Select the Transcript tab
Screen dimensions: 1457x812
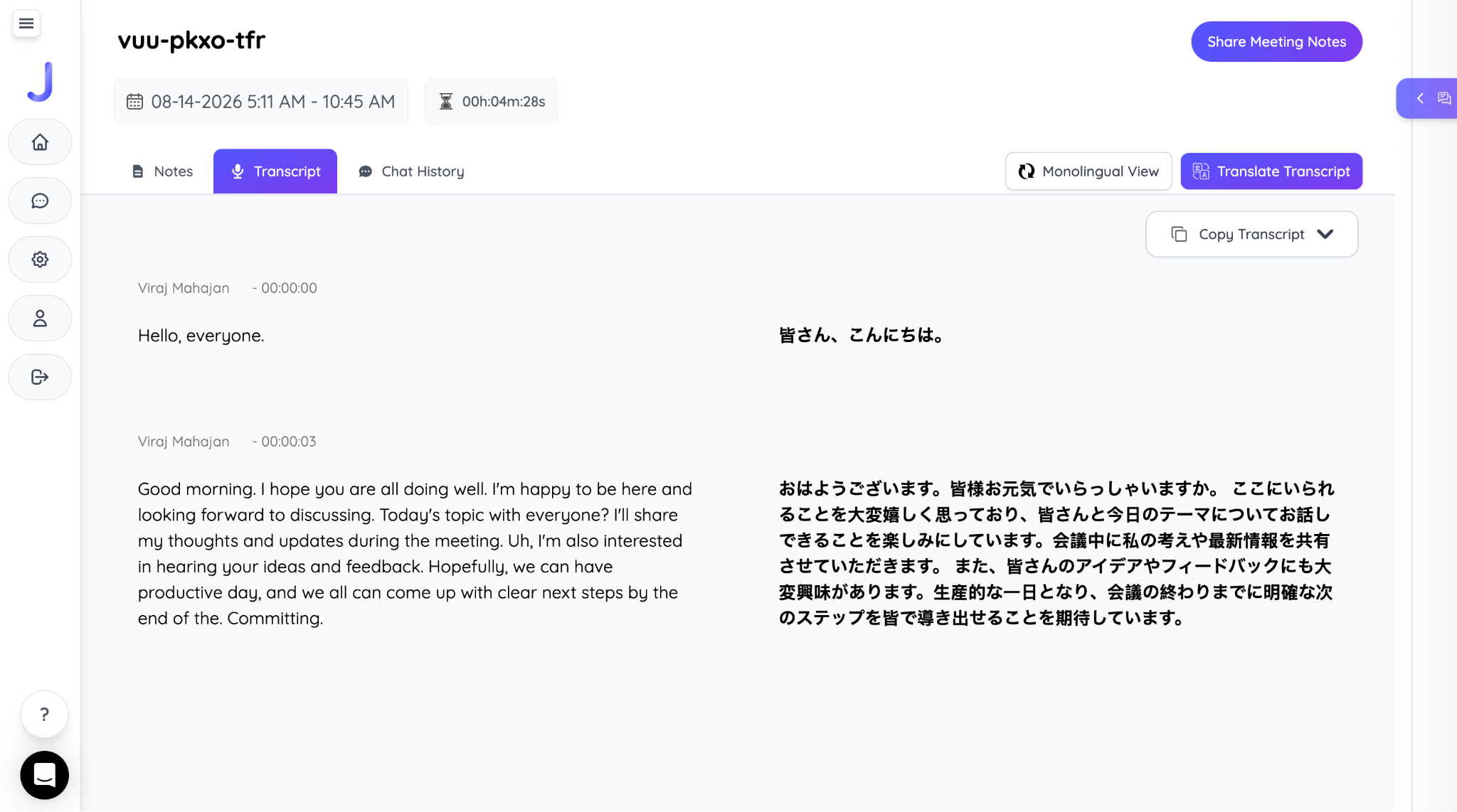275,171
